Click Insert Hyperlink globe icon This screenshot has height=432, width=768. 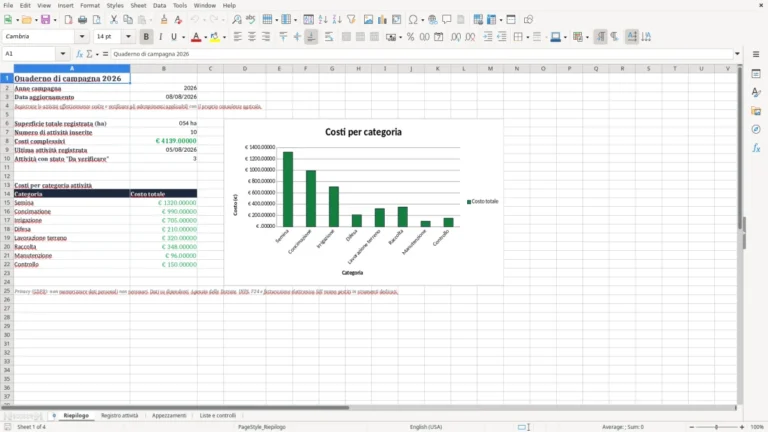click(x=432, y=20)
